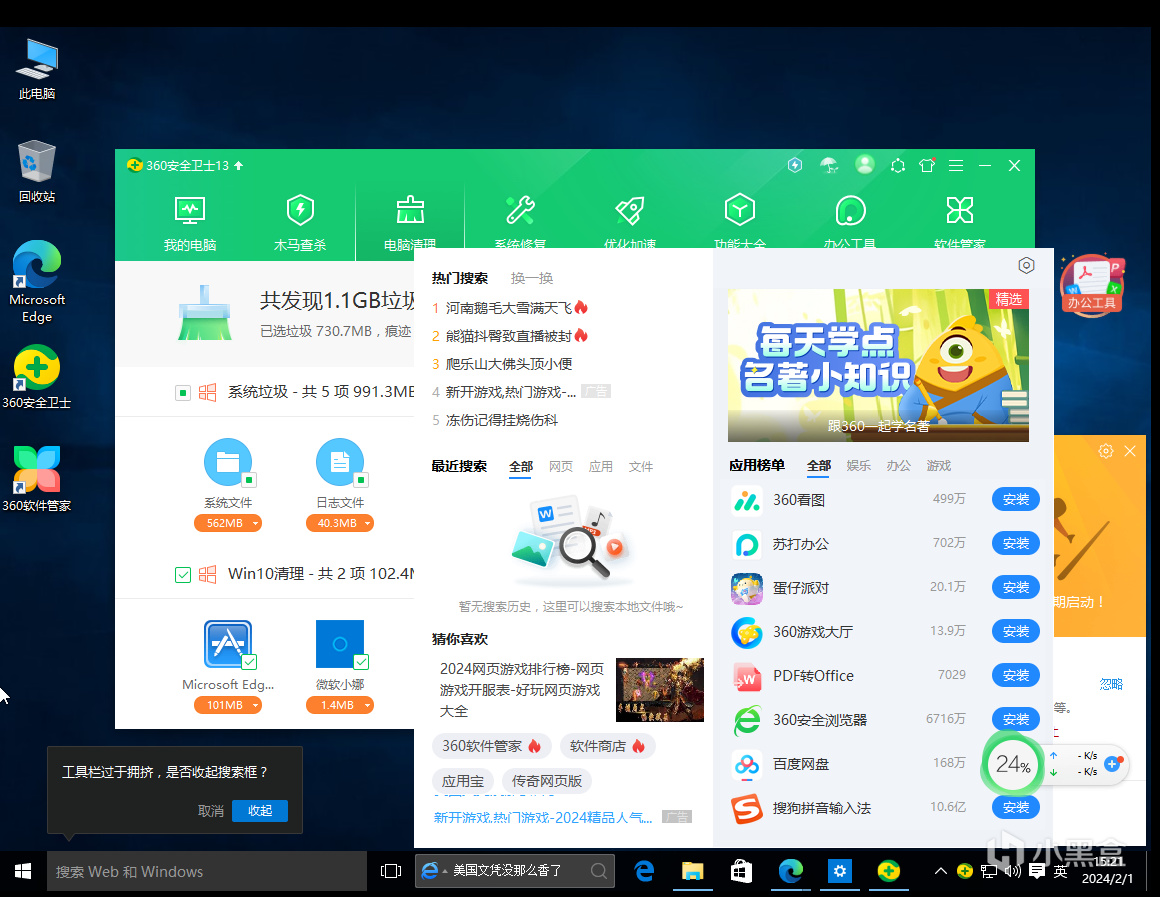
Task: Open 360软件管家 desktop shortcut
Action: (x=37, y=479)
